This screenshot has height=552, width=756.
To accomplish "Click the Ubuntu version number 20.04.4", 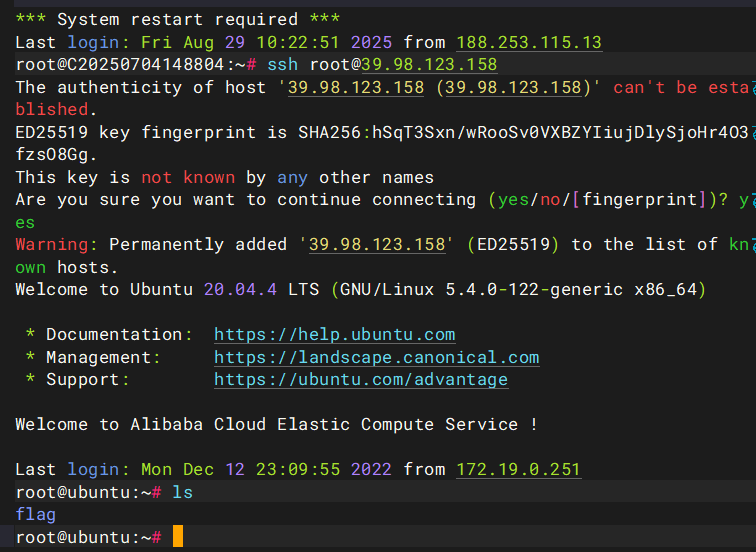I will 235,290.
